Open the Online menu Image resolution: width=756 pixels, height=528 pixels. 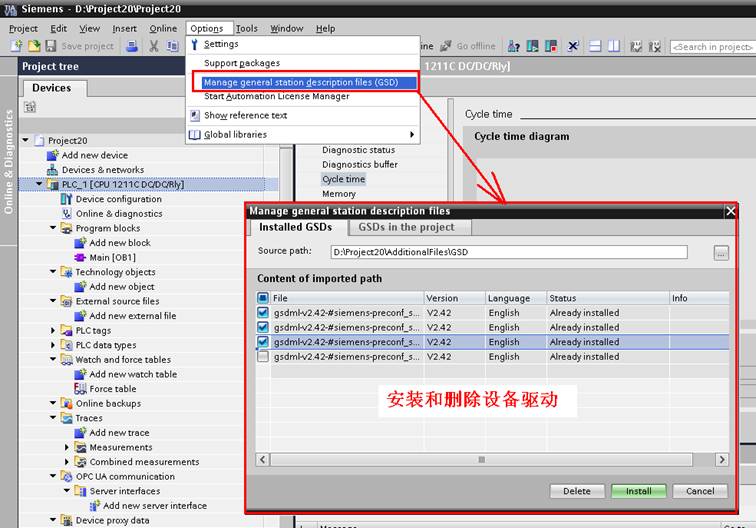[x=163, y=28]
